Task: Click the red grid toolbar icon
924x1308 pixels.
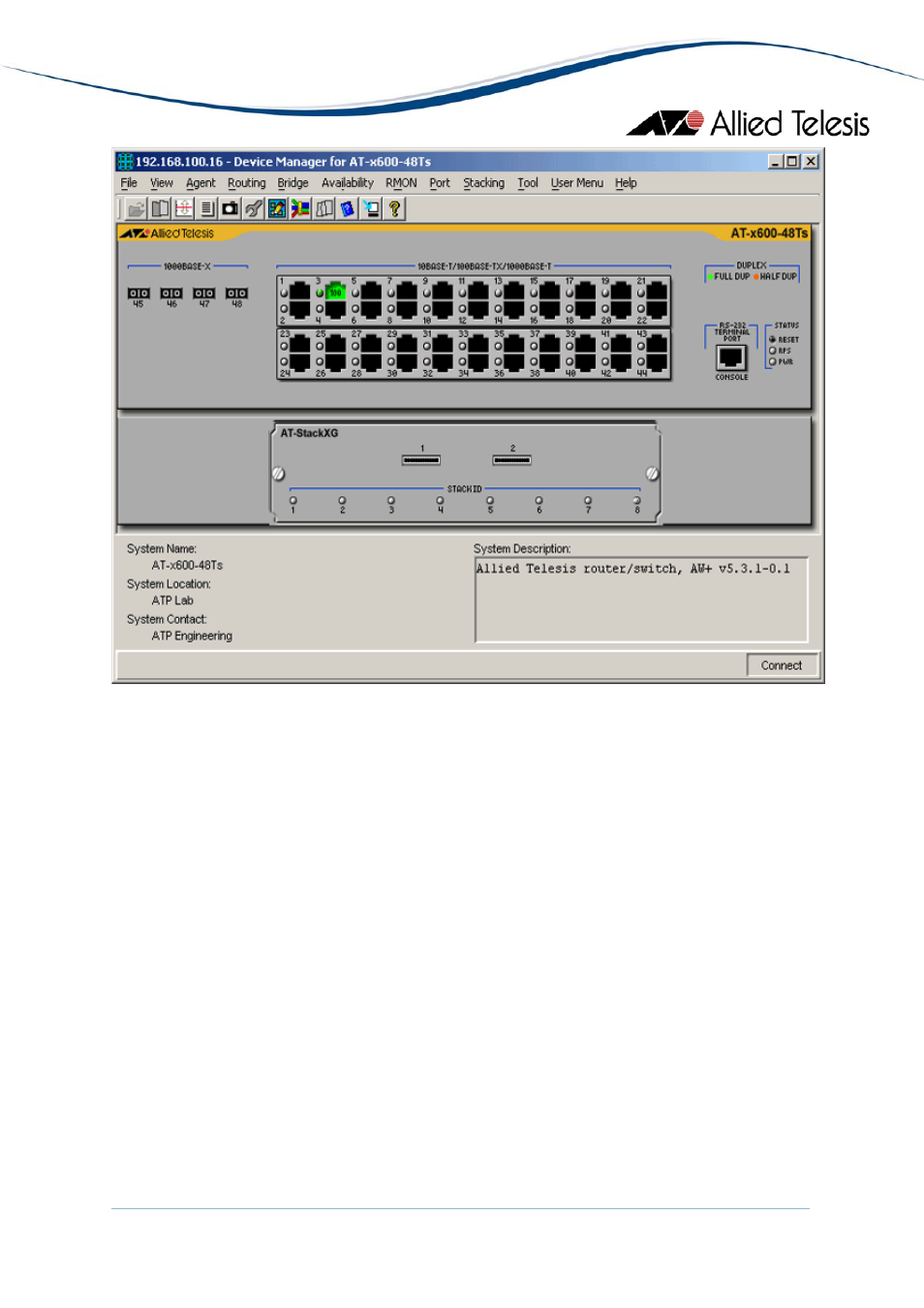Action: pyautogui.click(x=183, y=208)
